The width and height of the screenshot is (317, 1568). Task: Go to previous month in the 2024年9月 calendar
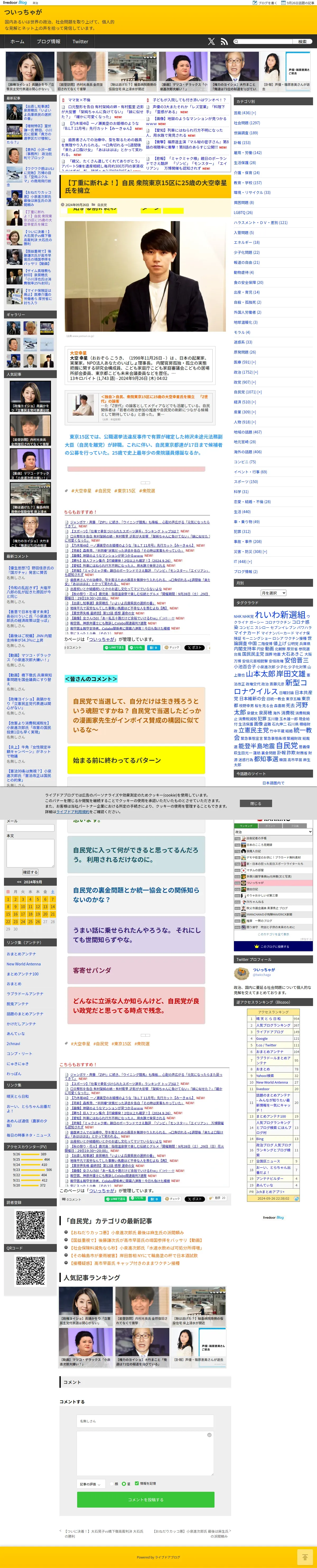19,881
